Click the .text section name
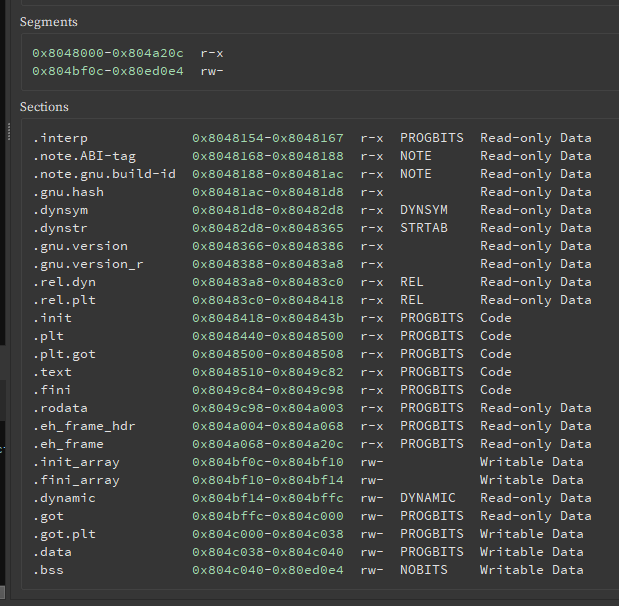 pyautogui.click(x=52, y=372)
